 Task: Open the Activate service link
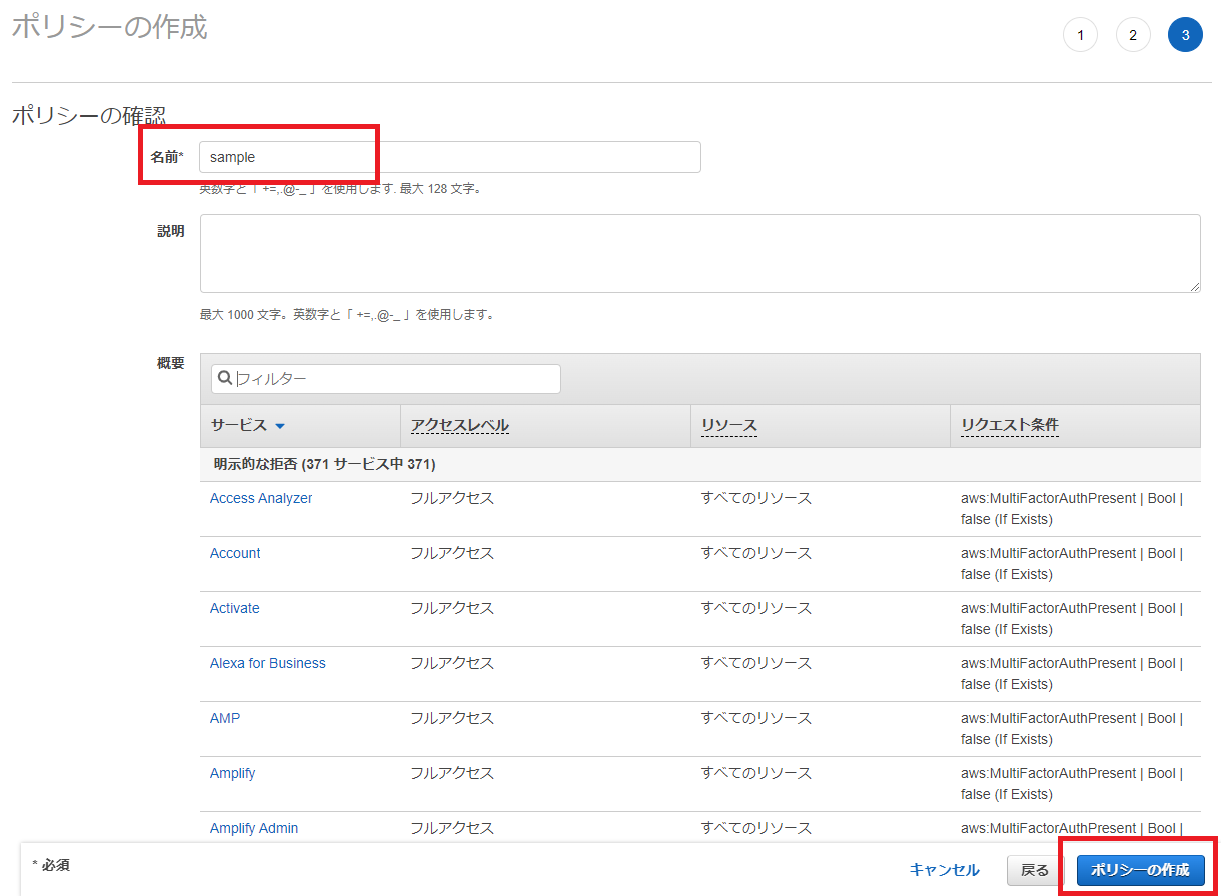[x=234, y=608]
